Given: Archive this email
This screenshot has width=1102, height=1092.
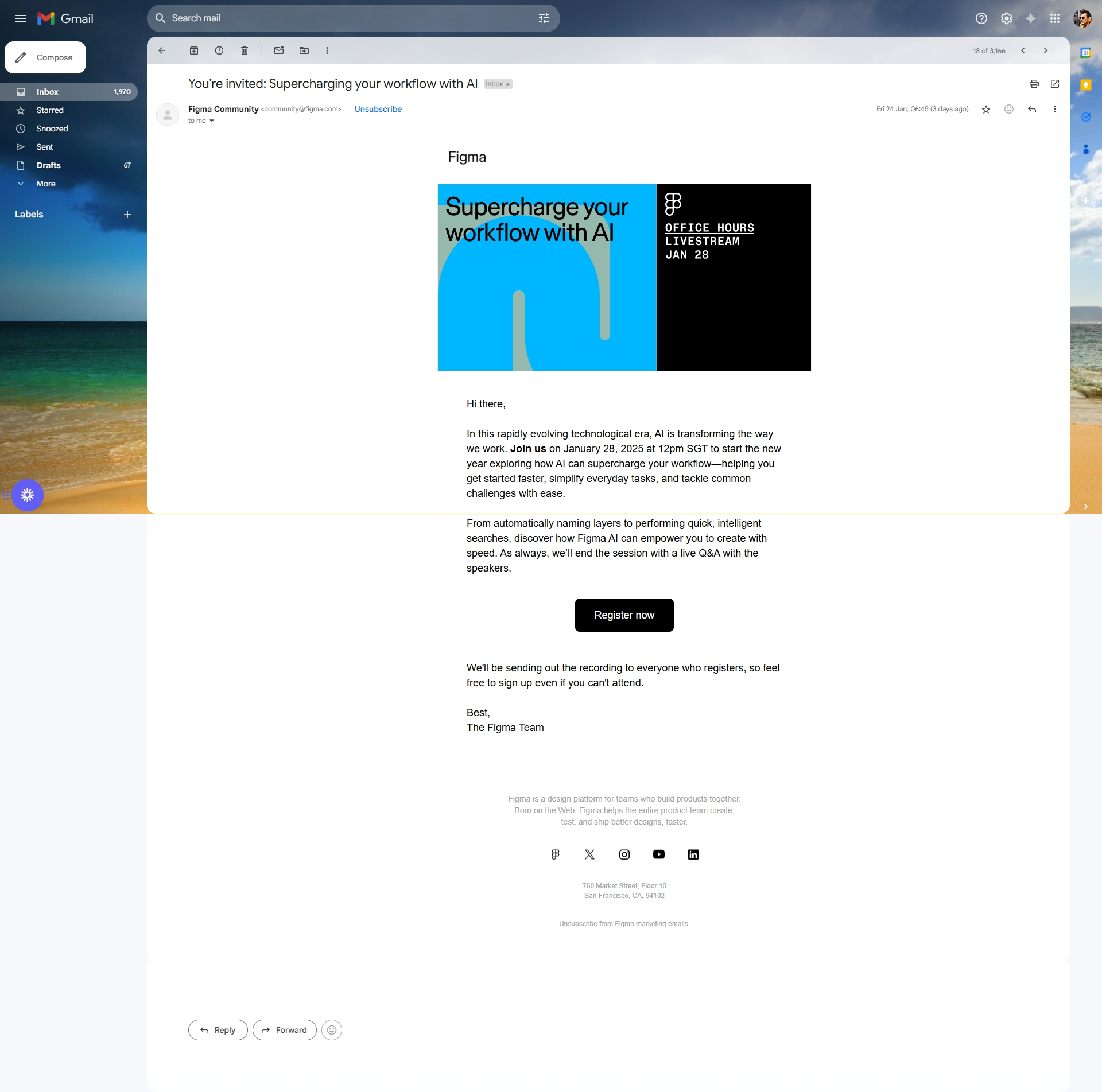Looking at the screenshot, I should point(194,50).
